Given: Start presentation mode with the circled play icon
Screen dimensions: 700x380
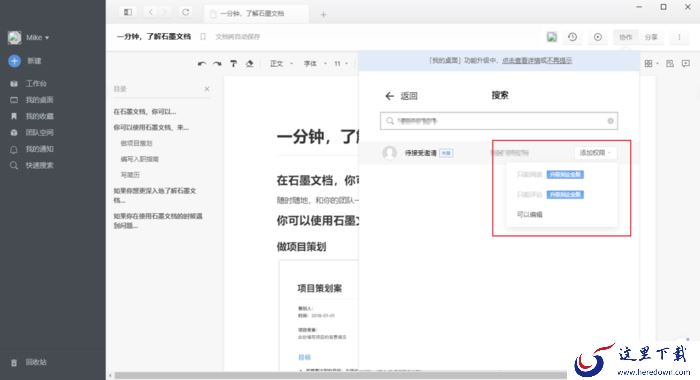Looking at the screenshot, I should [x=598, y=37].
